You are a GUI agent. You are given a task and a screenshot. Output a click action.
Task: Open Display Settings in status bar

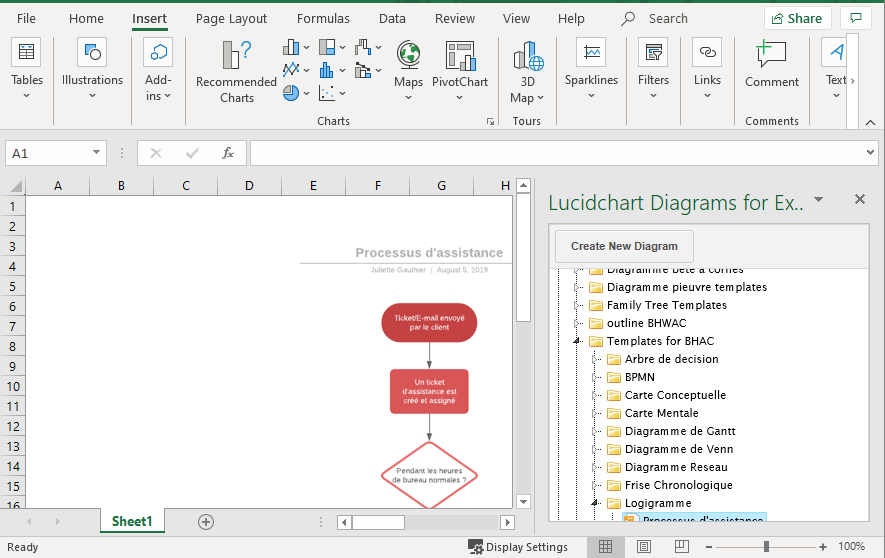(518, 547)
